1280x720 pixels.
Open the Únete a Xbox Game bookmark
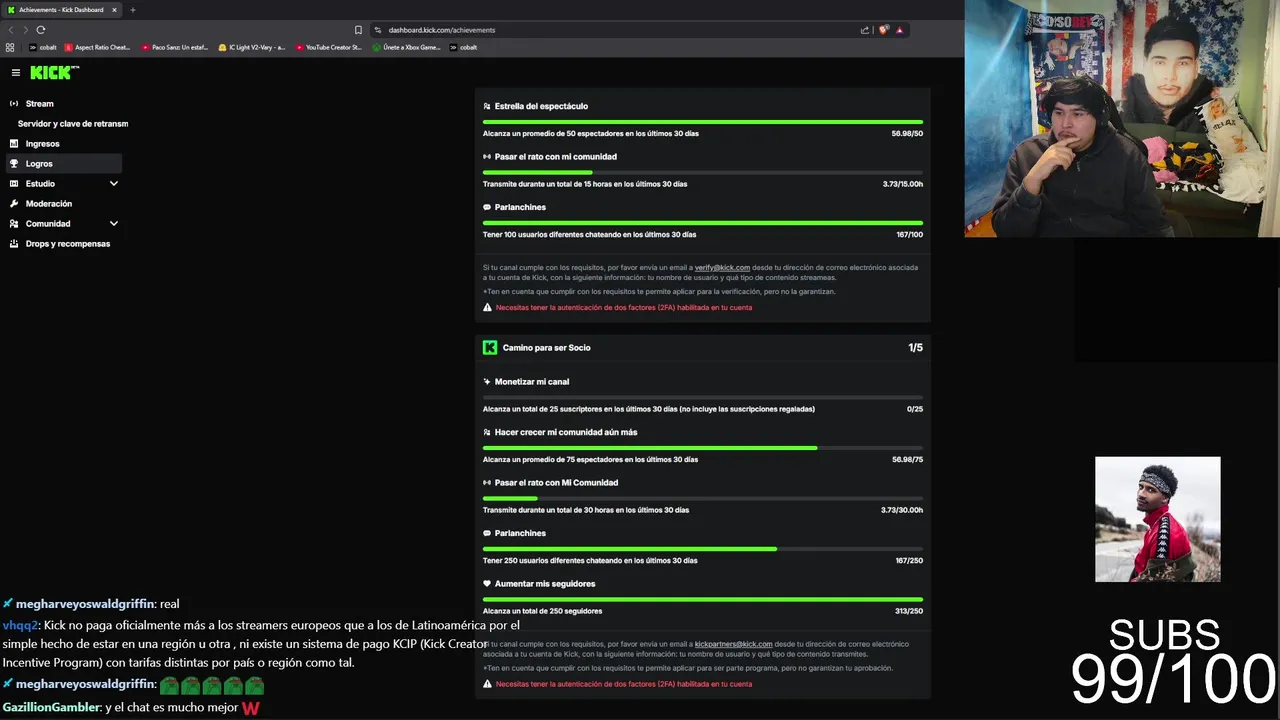coord(406,47)
